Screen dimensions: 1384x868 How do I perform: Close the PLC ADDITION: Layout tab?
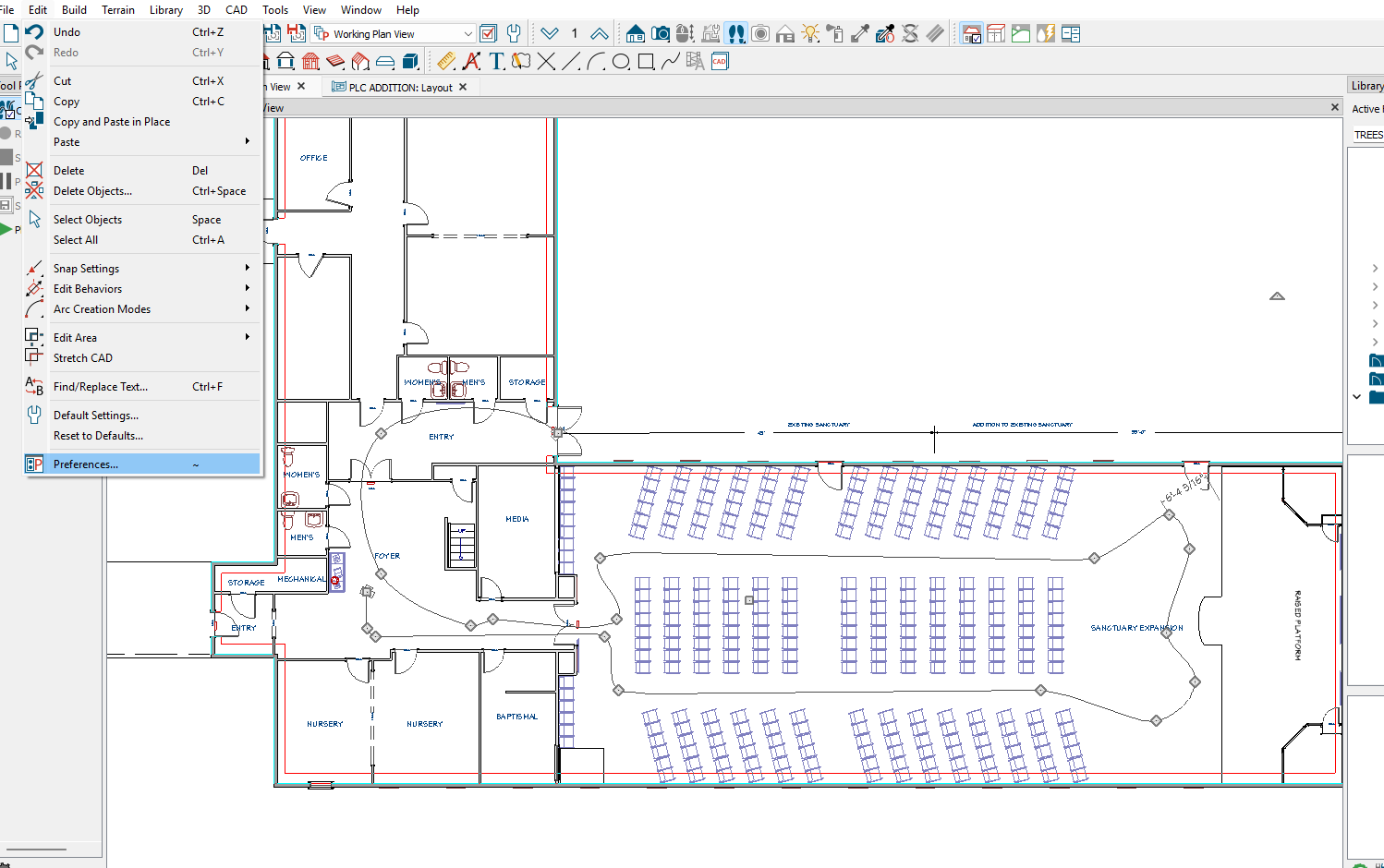click(463, 88)
